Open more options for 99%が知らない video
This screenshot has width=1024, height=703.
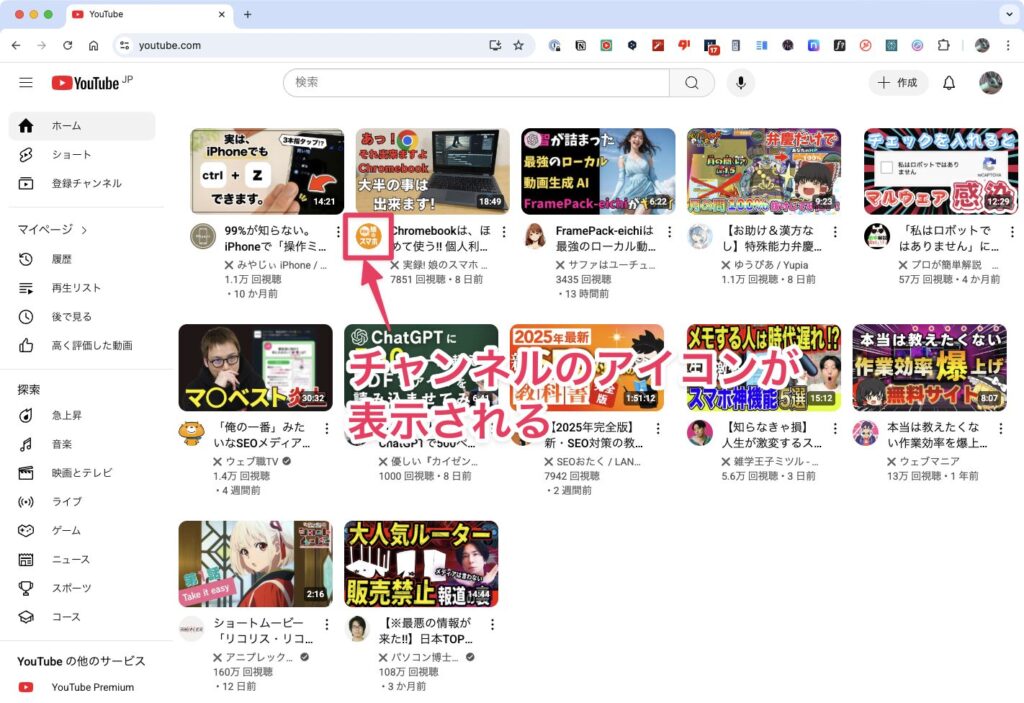point(338,231)
